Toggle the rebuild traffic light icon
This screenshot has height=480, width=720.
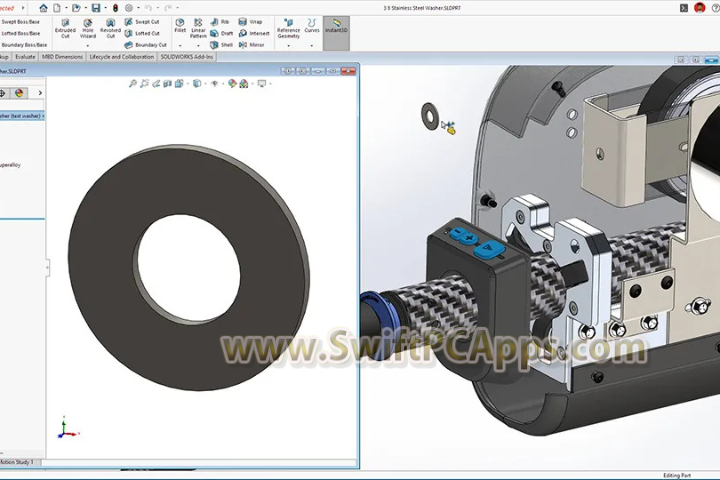pos(113,7)
